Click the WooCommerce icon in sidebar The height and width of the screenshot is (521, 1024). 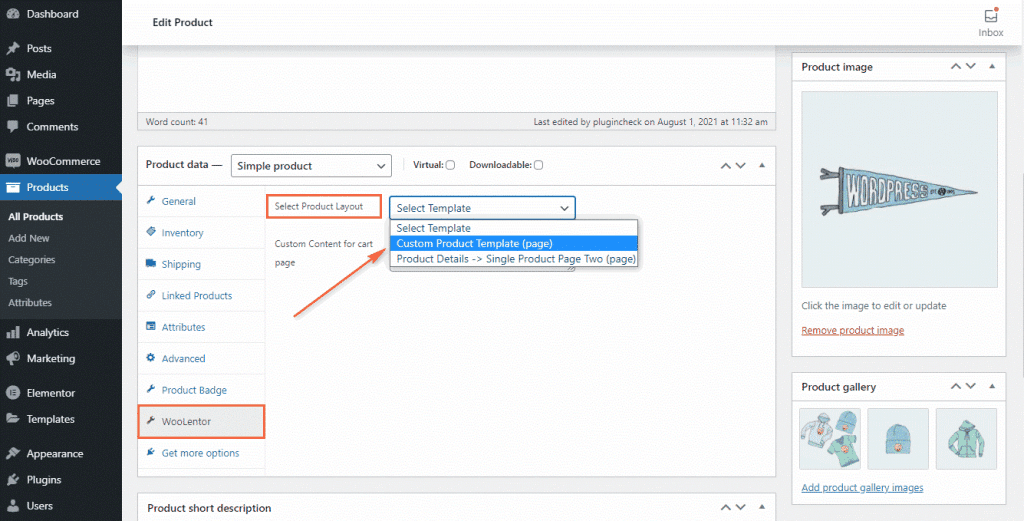pos(13,161)
